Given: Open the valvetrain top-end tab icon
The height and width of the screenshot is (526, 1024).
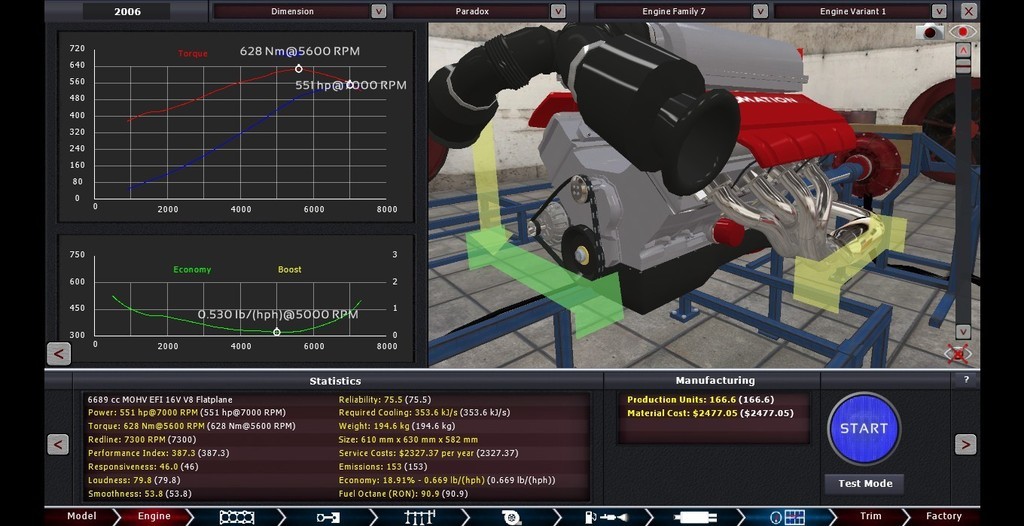Looking at the screenshot, I should click(x=419, y=517).
